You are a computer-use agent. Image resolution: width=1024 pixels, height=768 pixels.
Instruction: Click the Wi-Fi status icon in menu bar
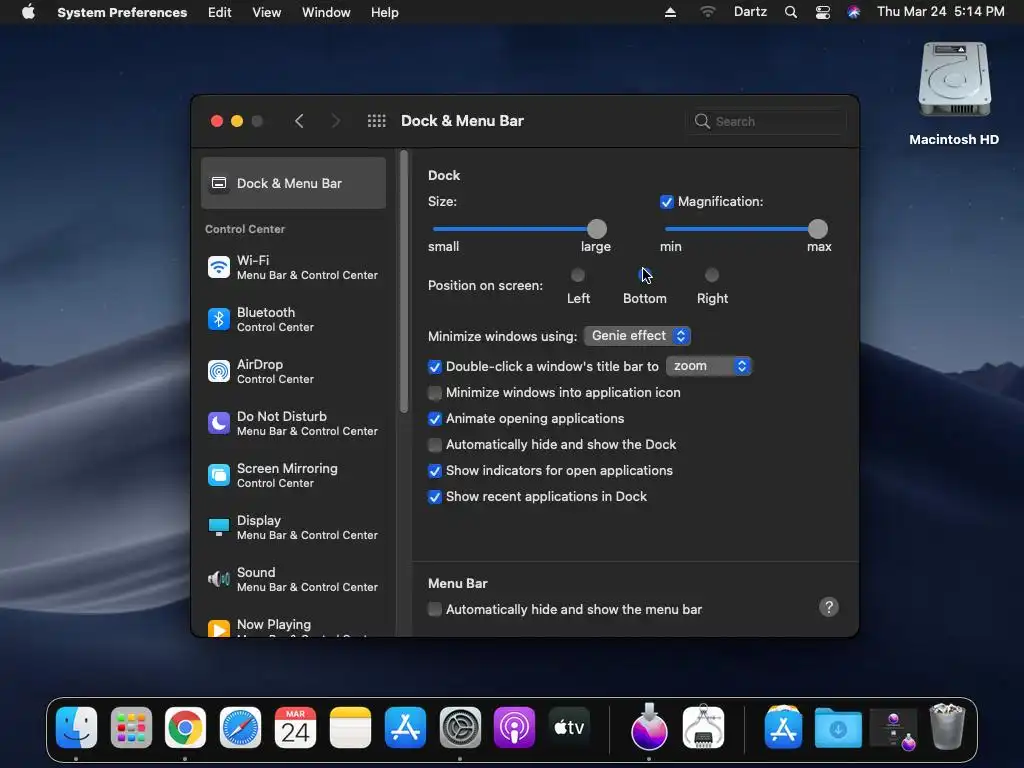(707, 12)
